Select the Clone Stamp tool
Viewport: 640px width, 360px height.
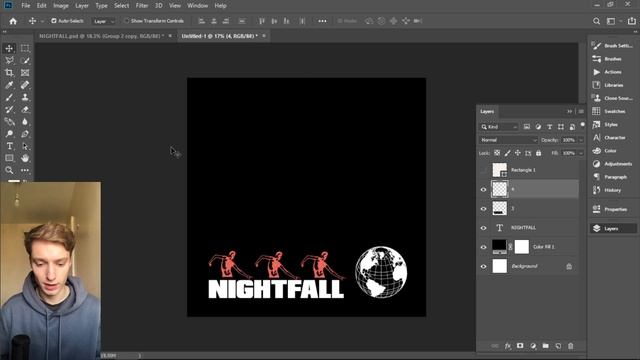tap(25, 97)
